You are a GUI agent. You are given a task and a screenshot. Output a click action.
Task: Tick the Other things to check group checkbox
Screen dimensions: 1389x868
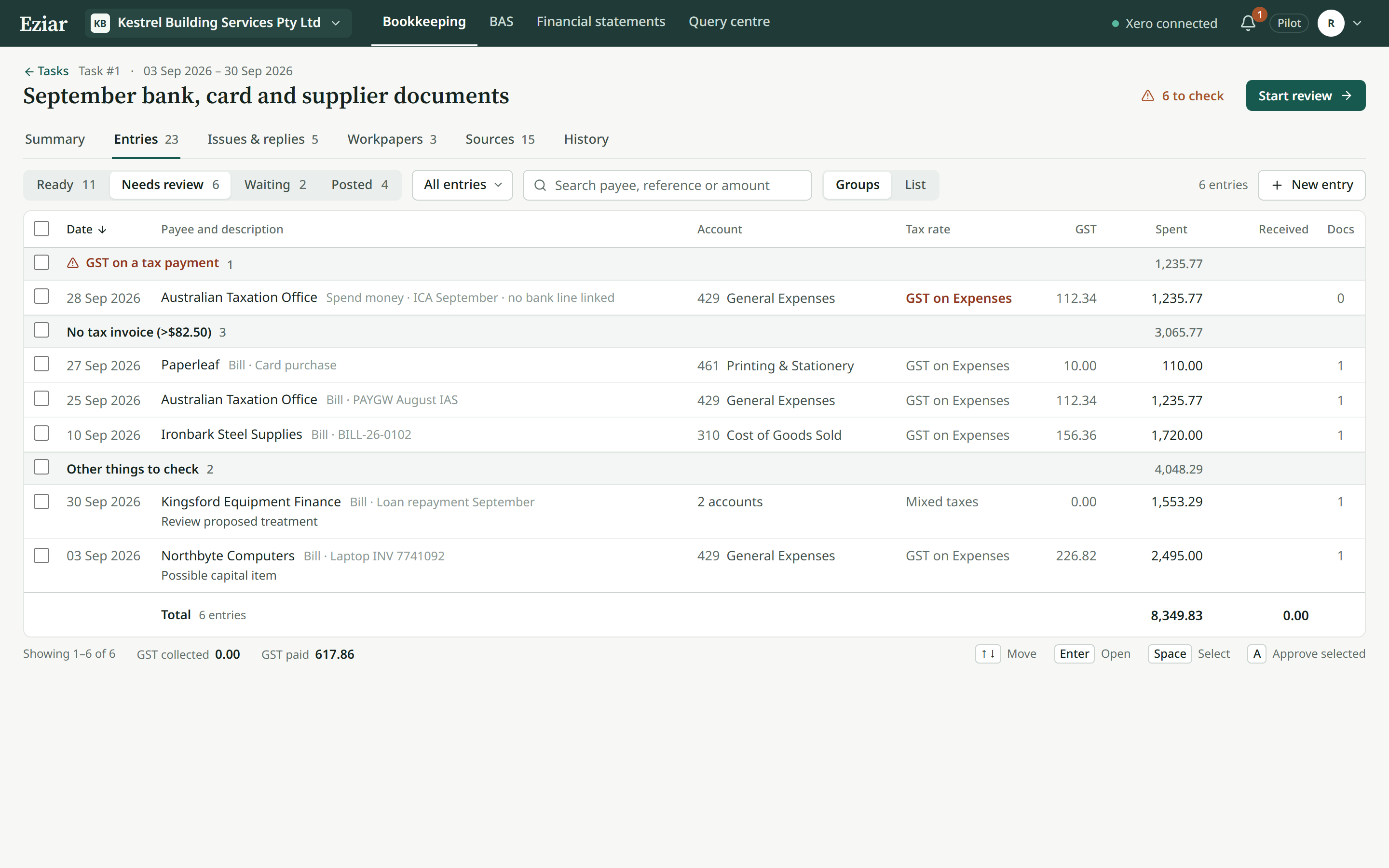click(41, 467)
